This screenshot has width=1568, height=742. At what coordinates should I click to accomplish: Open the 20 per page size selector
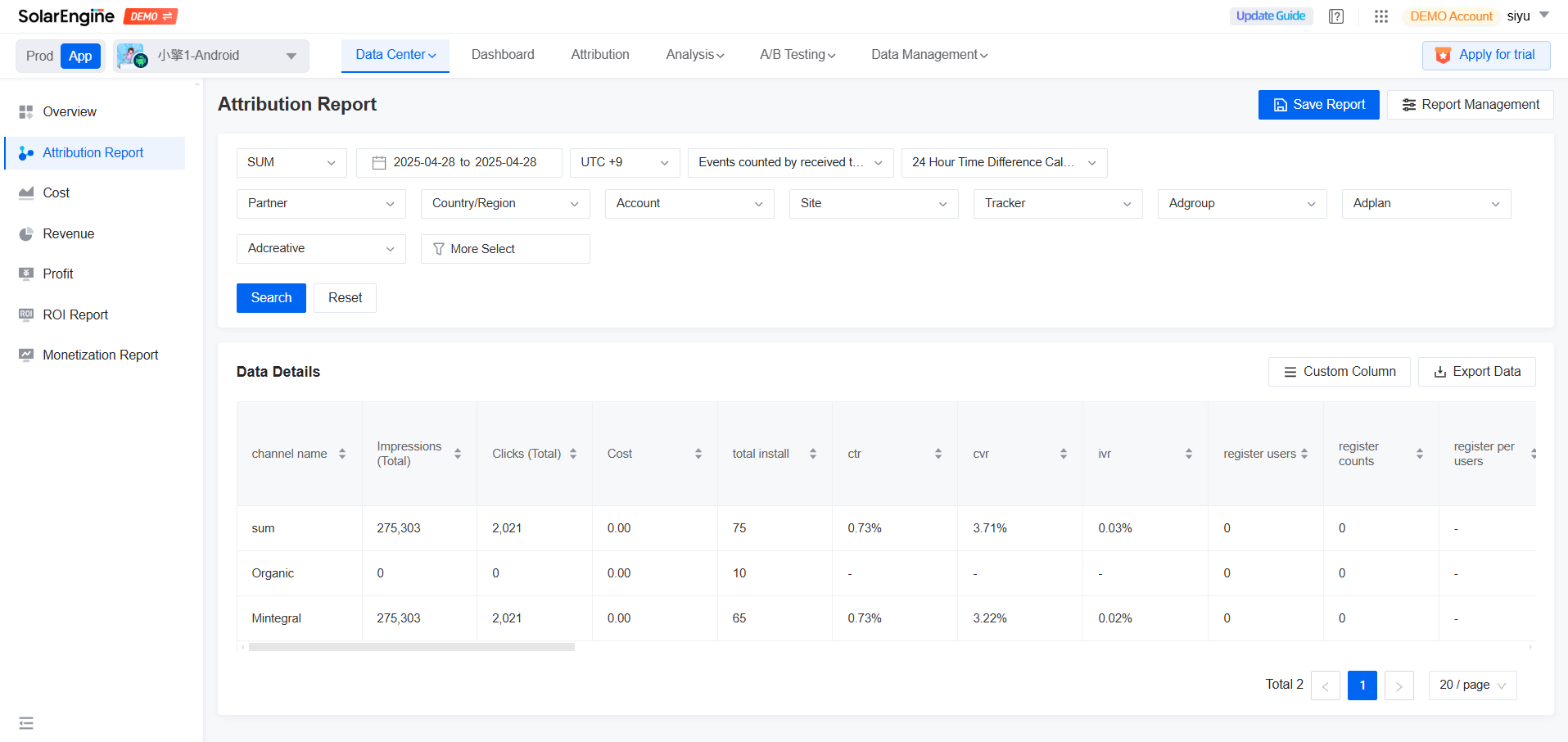1471,685
